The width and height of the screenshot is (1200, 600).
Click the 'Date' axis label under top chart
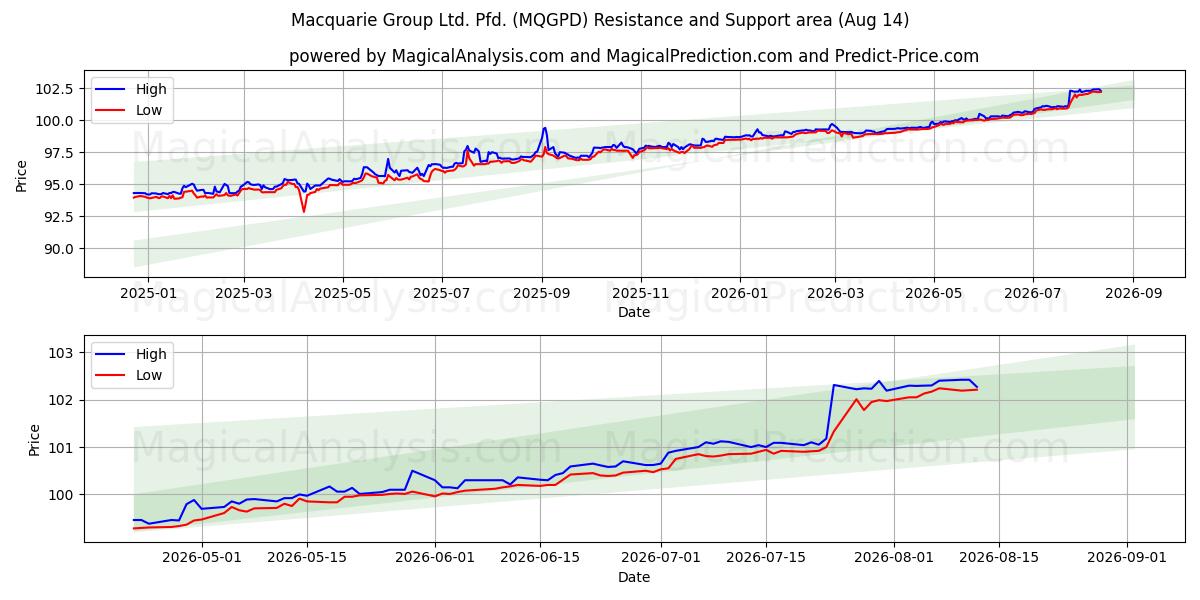pyautogui.click(x=634, y=312)
